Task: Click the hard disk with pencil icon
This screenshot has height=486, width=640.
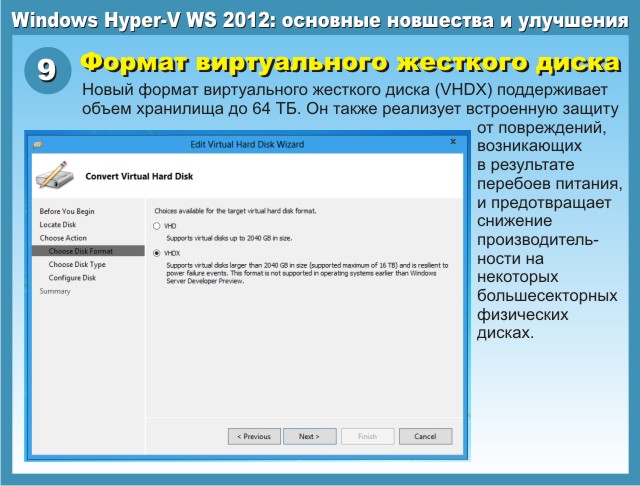Action: [55, 175]
